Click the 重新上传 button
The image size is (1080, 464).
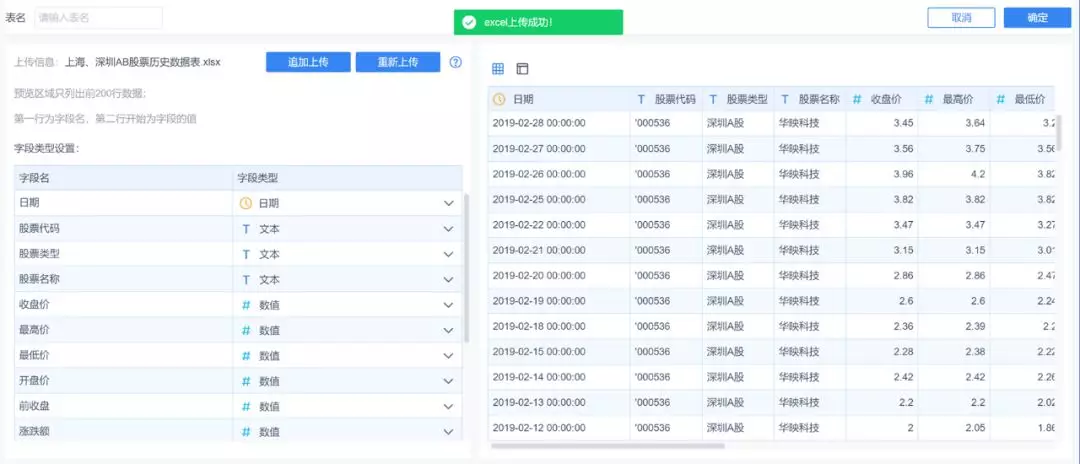(x=397, y=62)
